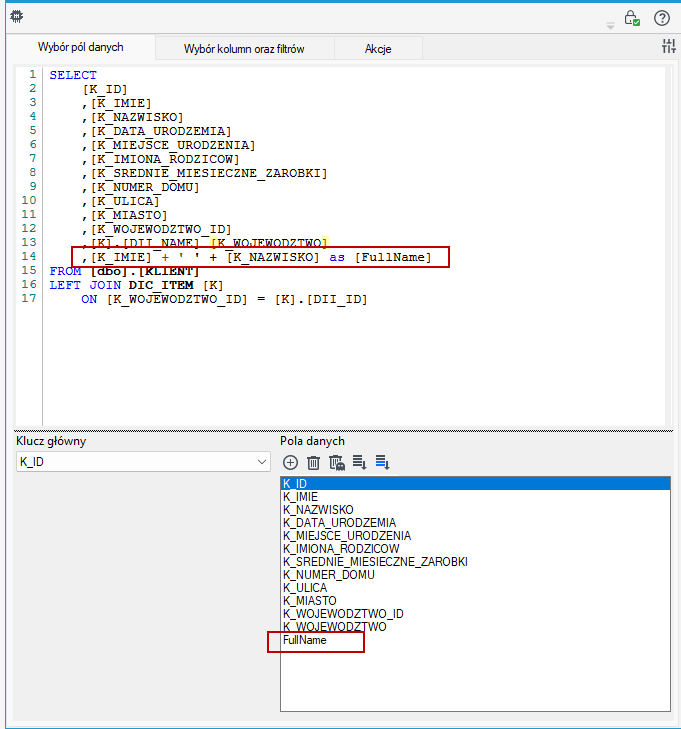Add a new data field with the plus icon
The image size is (681, 729).
pos(291,463)
